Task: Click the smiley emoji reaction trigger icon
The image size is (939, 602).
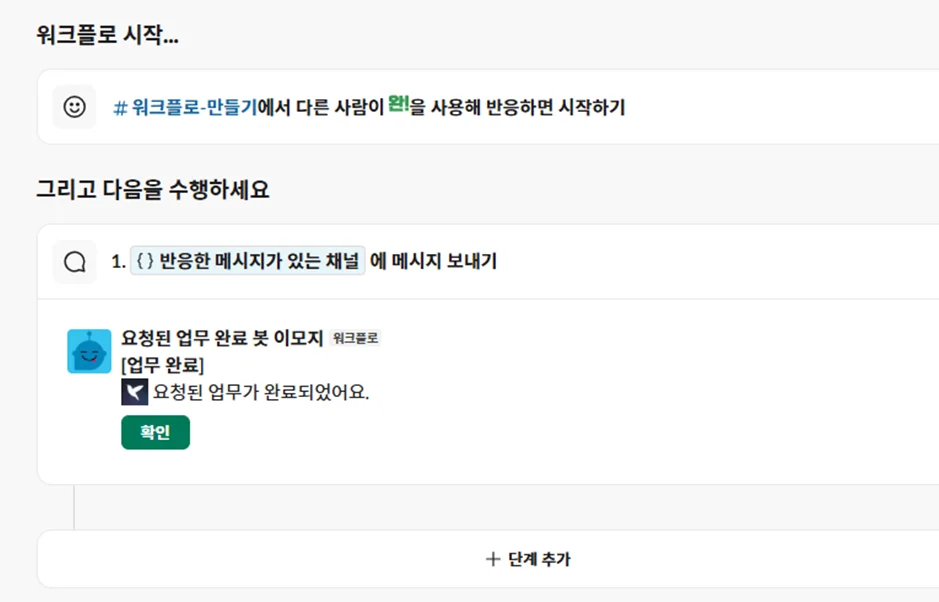Action: 74,107
